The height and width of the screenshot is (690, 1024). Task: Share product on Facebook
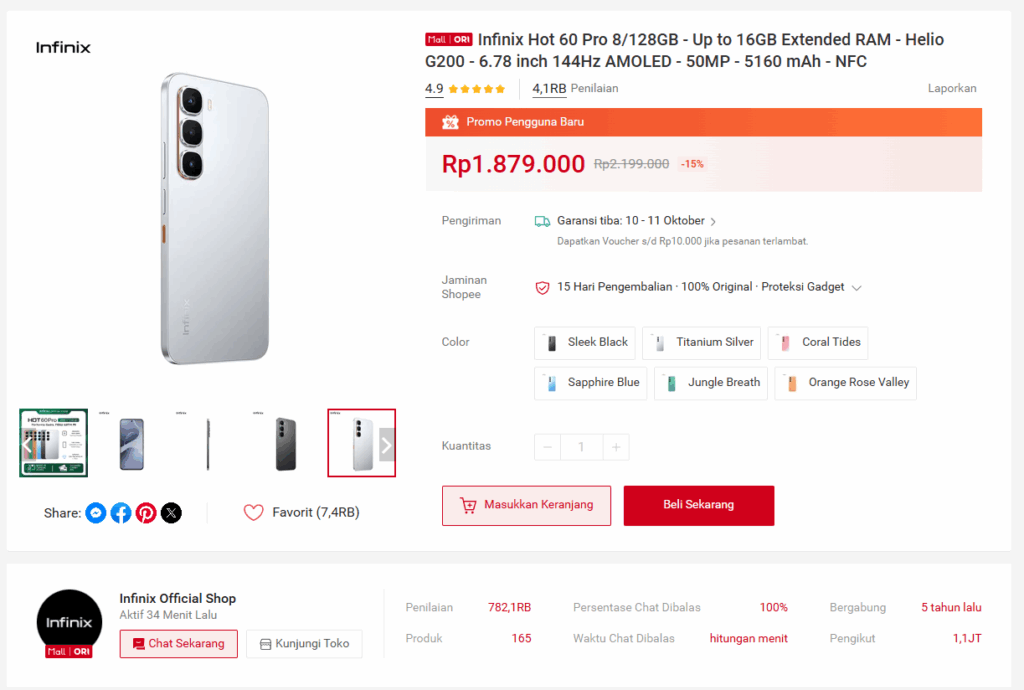(x=121, y=513)
